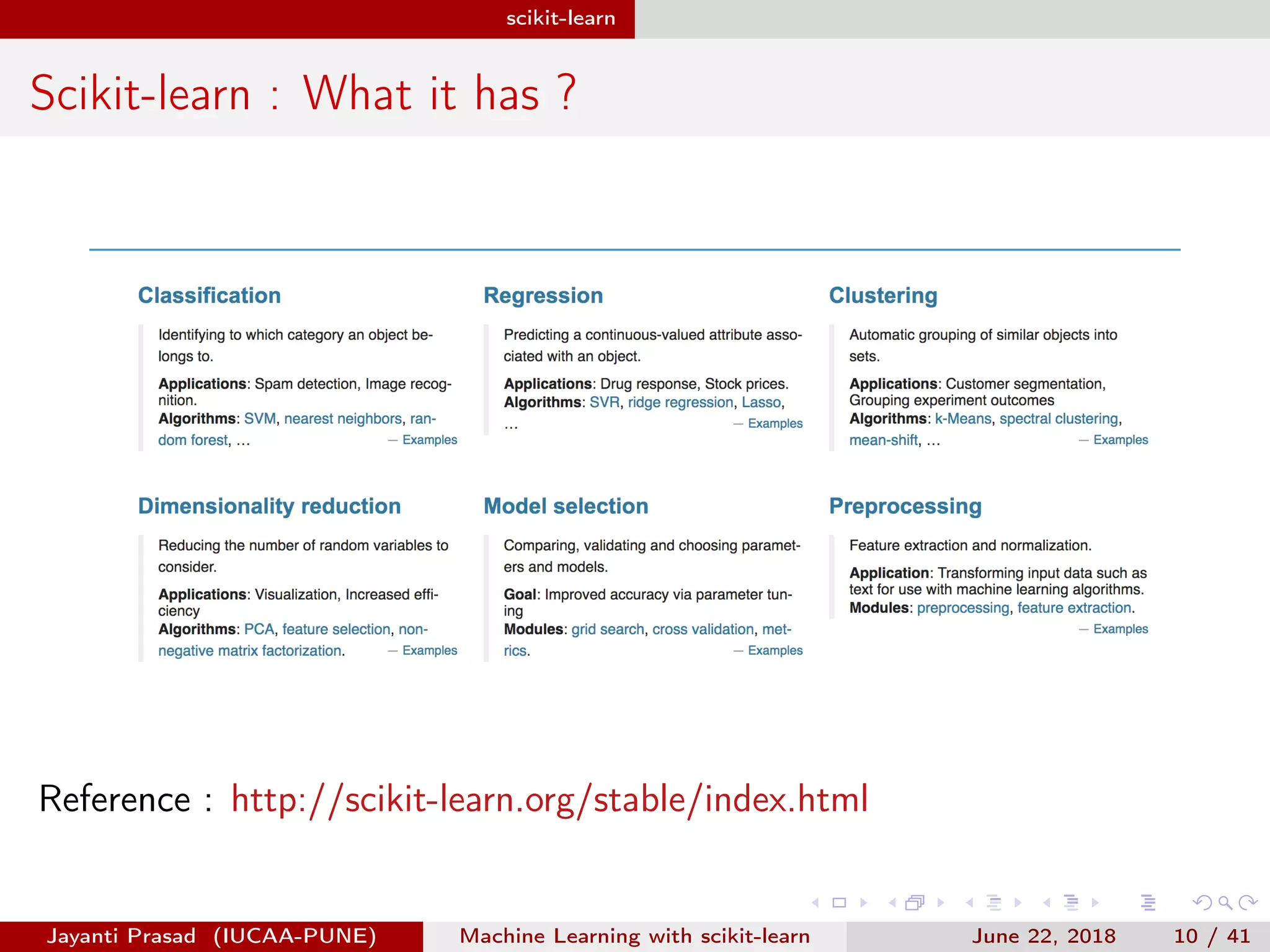Click the grid search link
1270x952 pixels.
[x=608, y=630]
